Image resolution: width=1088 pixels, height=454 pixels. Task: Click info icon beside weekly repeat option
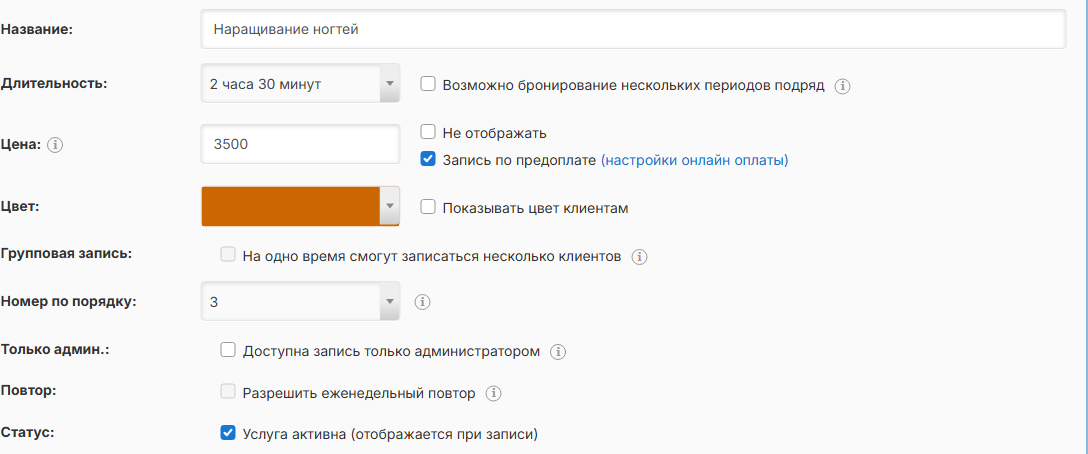click(493, 394)
